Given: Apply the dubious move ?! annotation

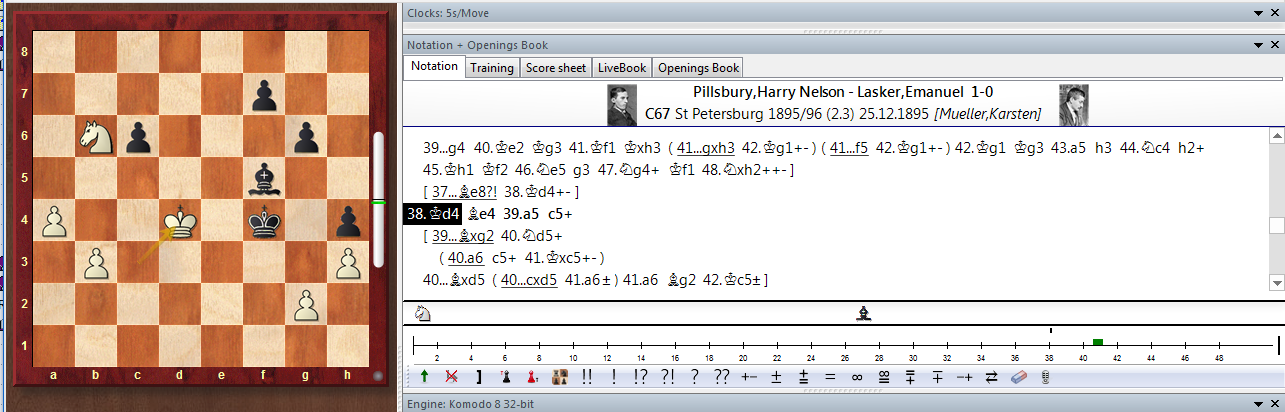Looking at the screenshot, I should 665,377.
